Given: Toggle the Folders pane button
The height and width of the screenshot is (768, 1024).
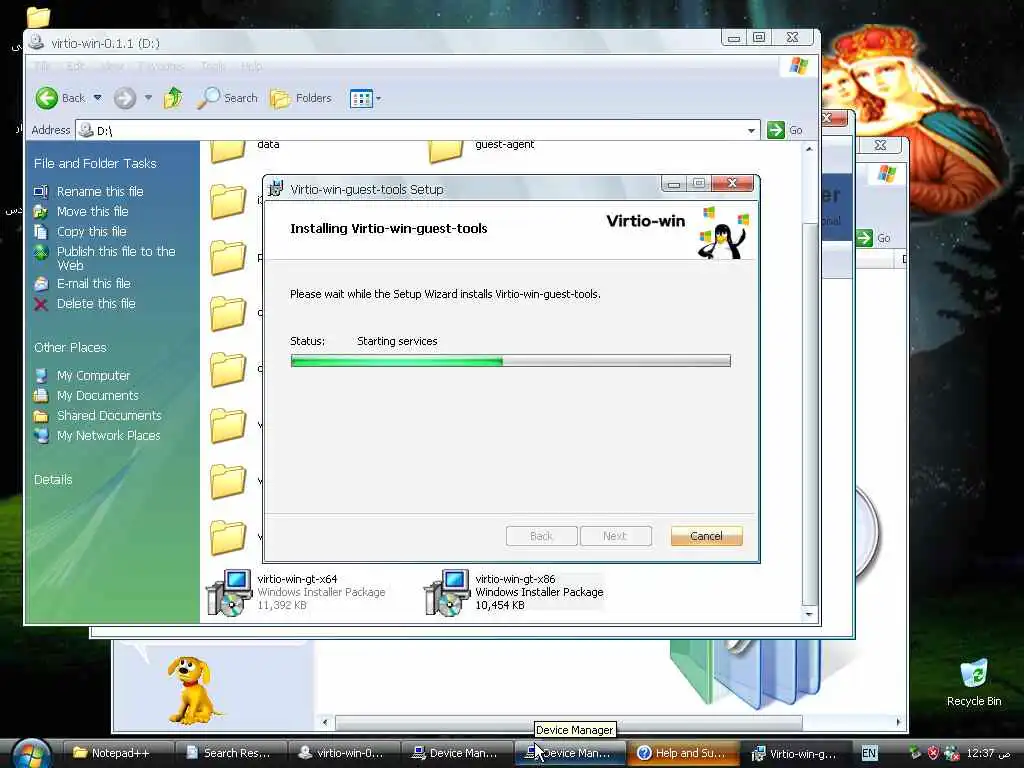Looking at the screenshot, I should 301,98.
